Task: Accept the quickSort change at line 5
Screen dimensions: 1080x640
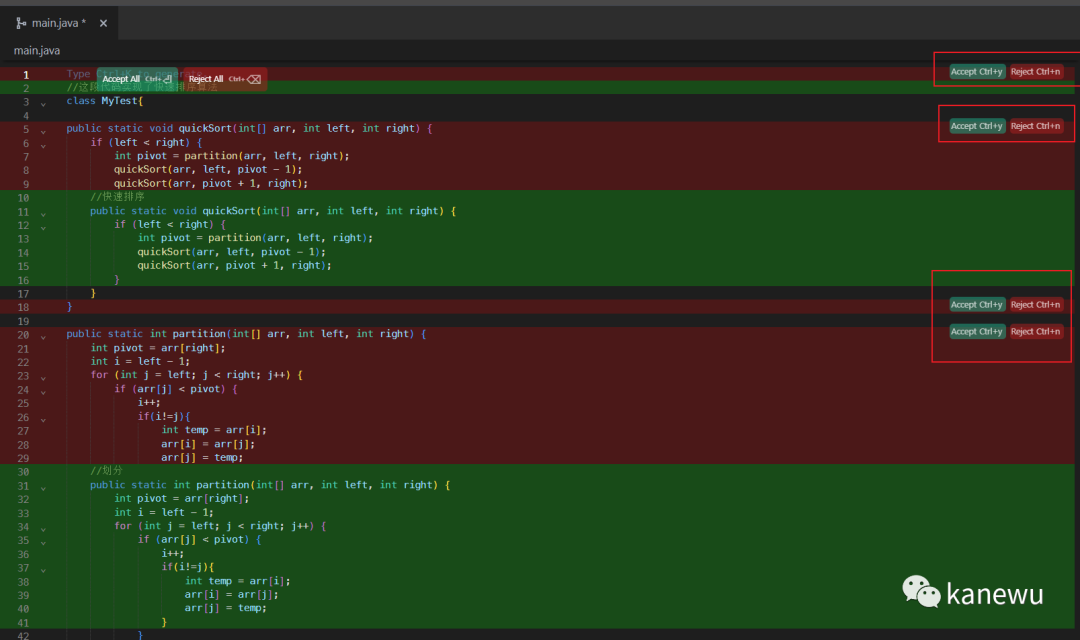Action: pyautogui.click(x=977, y=126)
